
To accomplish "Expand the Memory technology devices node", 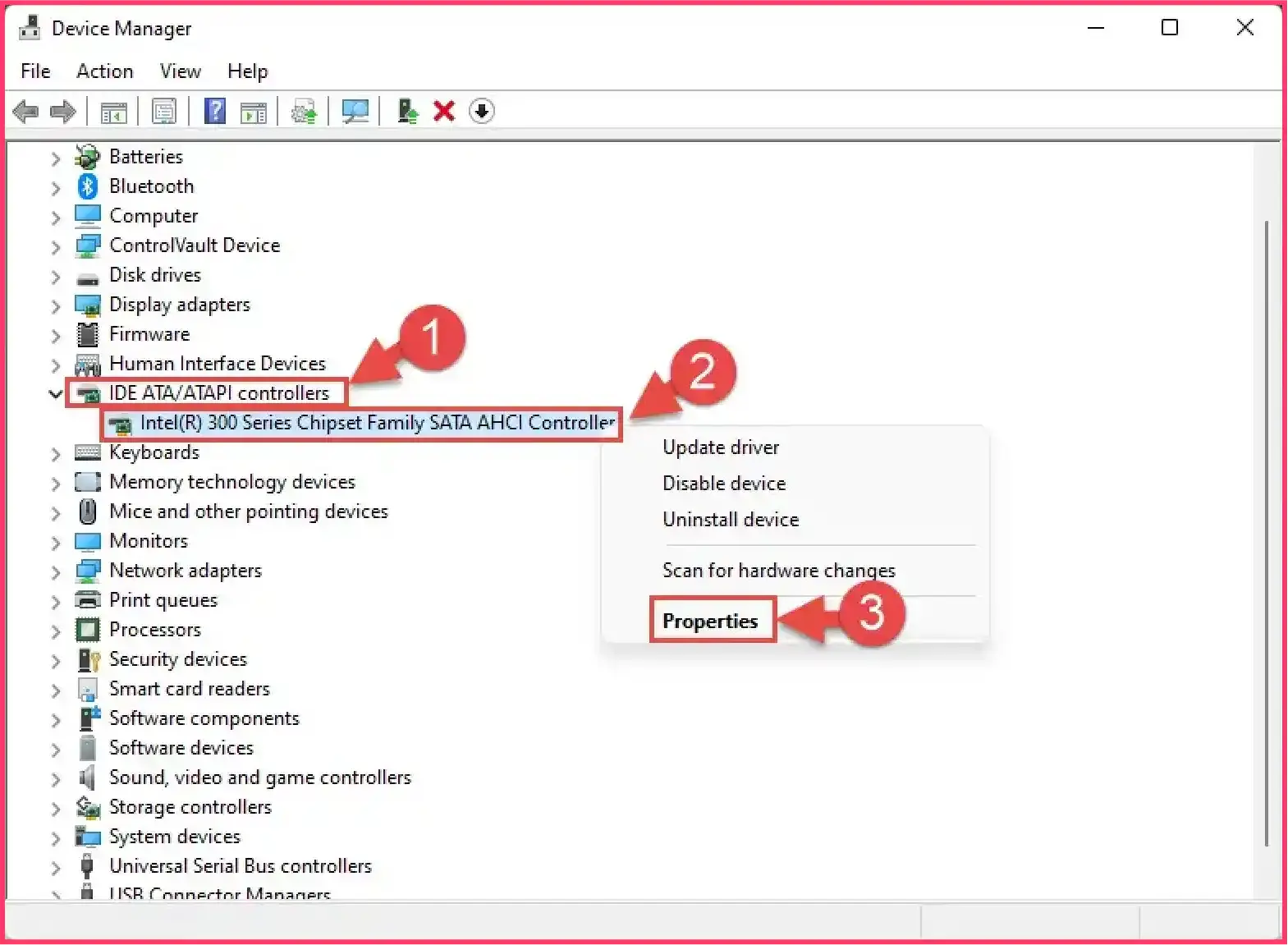I will (55, 483).
